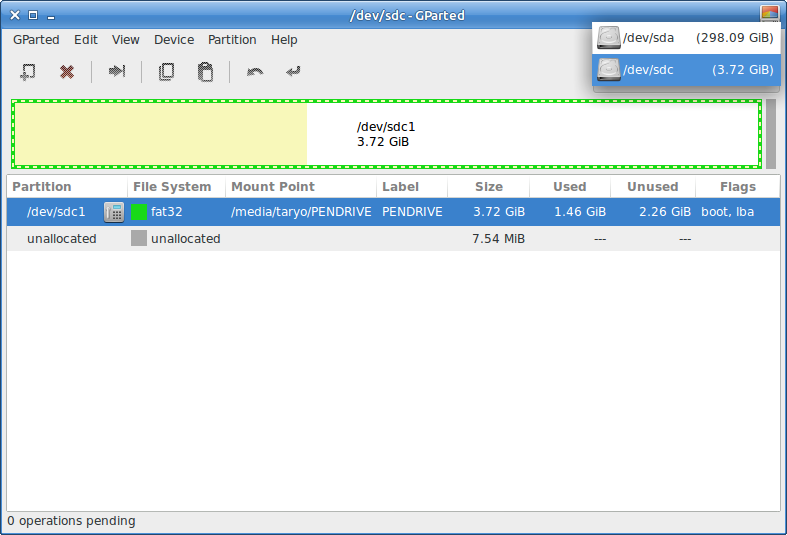
Task: Click the top-right corner icon in title bar
Action: pyautogui.click(x=769, y=14)
